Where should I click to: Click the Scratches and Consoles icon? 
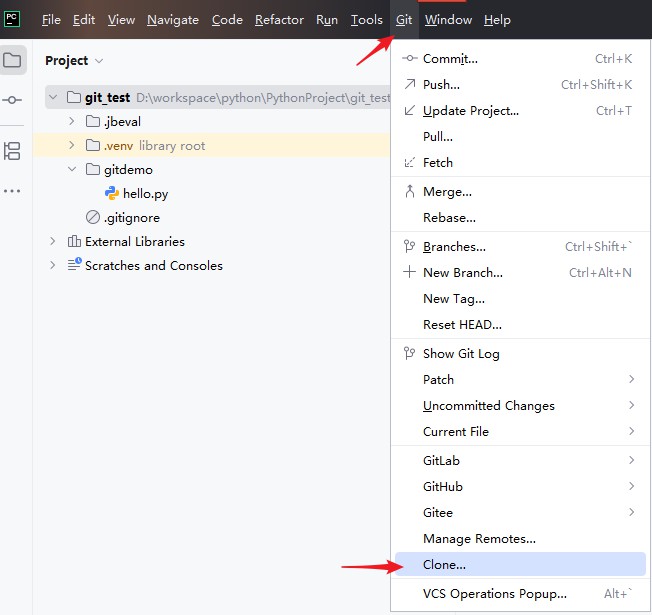74,264
